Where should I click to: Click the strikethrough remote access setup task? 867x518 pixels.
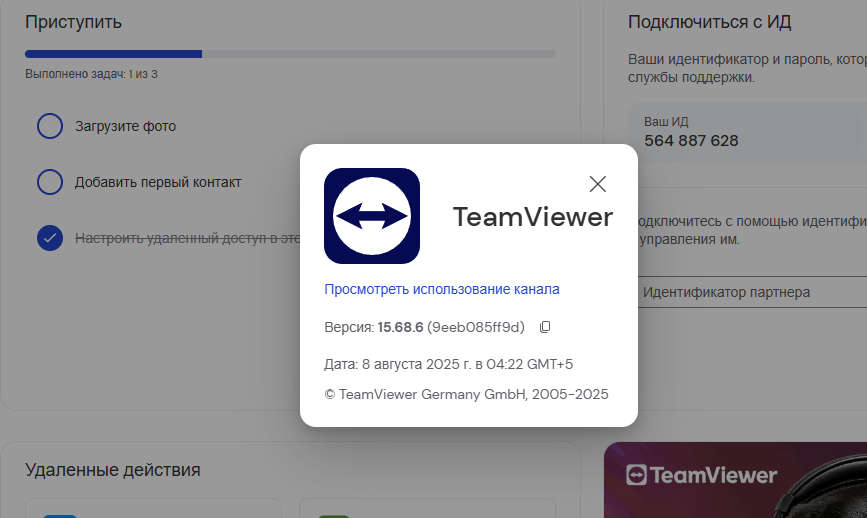coord(187,238)
